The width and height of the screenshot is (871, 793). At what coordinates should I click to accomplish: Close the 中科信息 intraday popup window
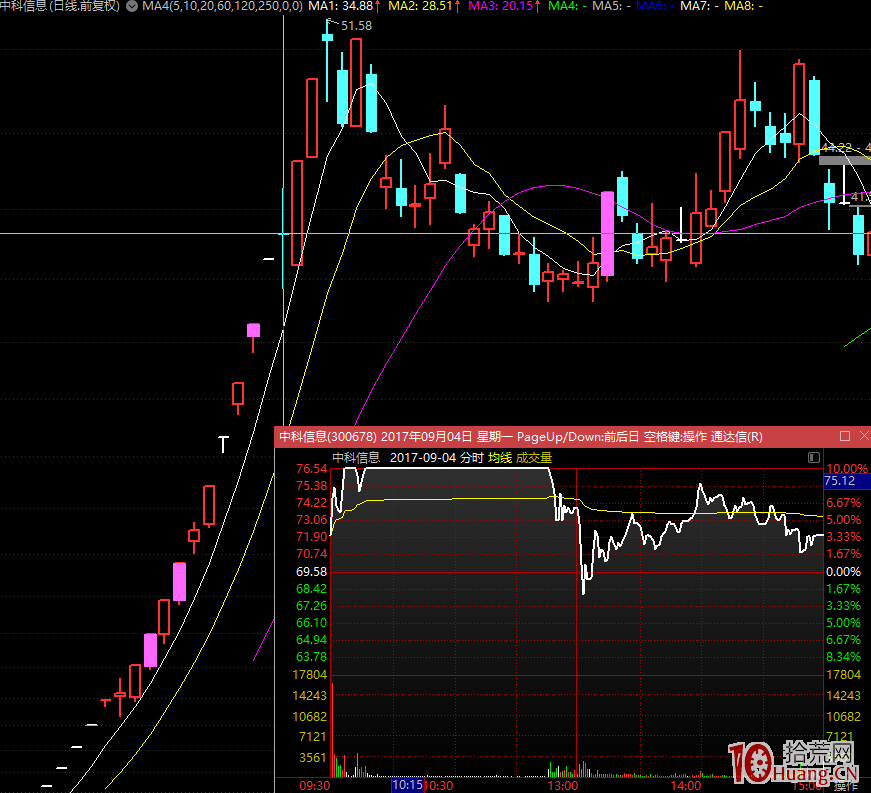(864, 436)
